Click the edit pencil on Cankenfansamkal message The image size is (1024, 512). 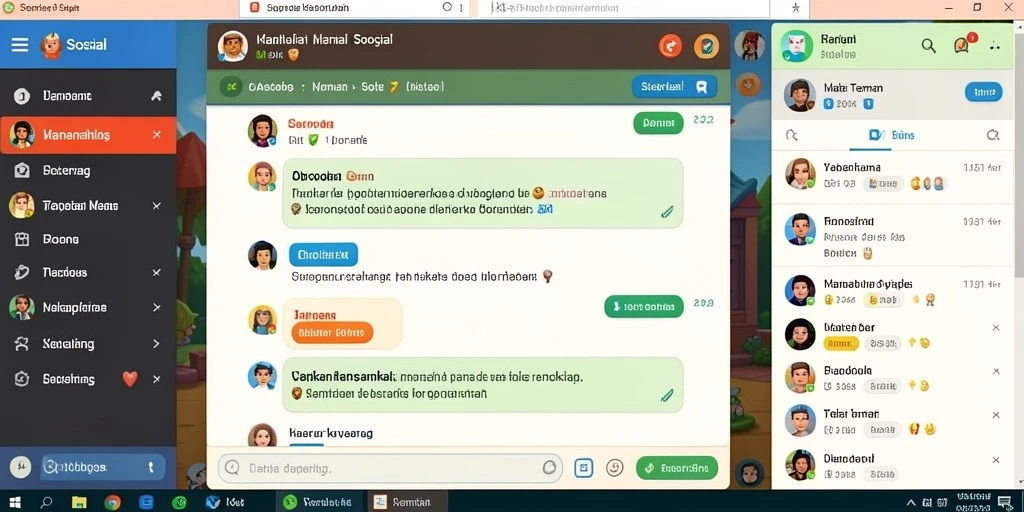click(667, 394)
